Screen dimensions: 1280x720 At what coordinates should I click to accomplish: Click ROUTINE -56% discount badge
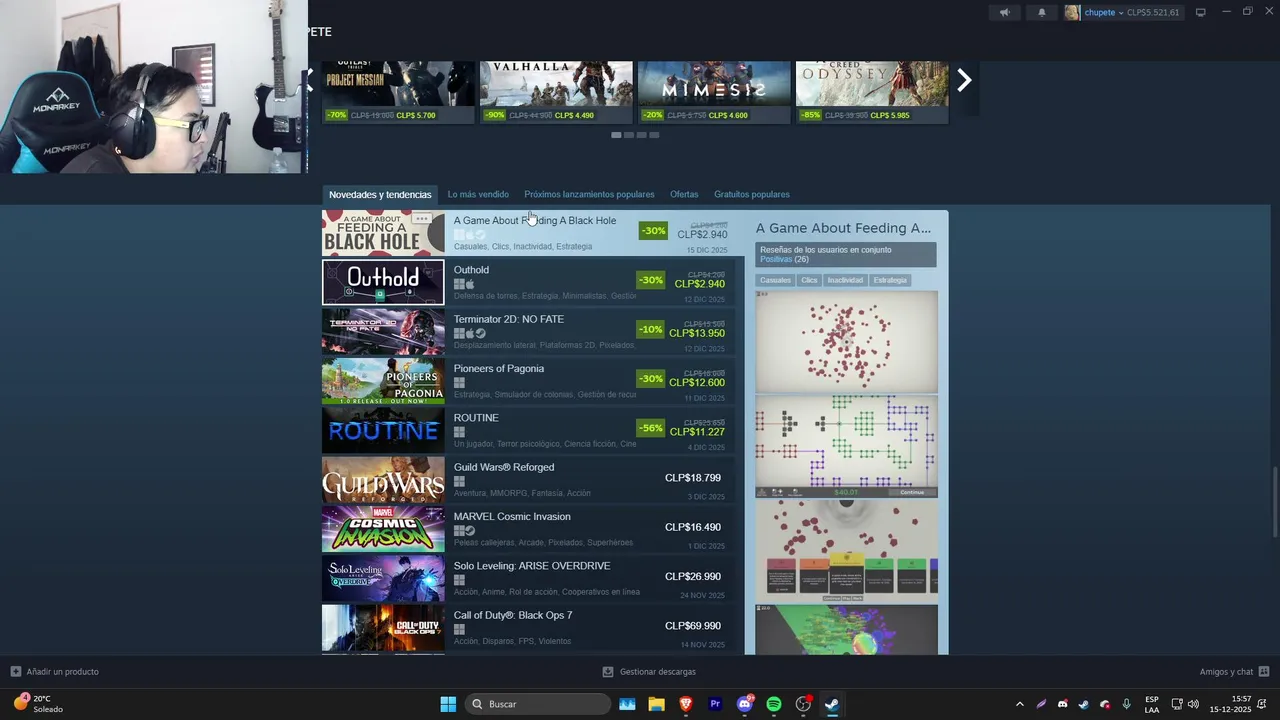[x=651, y=428]
